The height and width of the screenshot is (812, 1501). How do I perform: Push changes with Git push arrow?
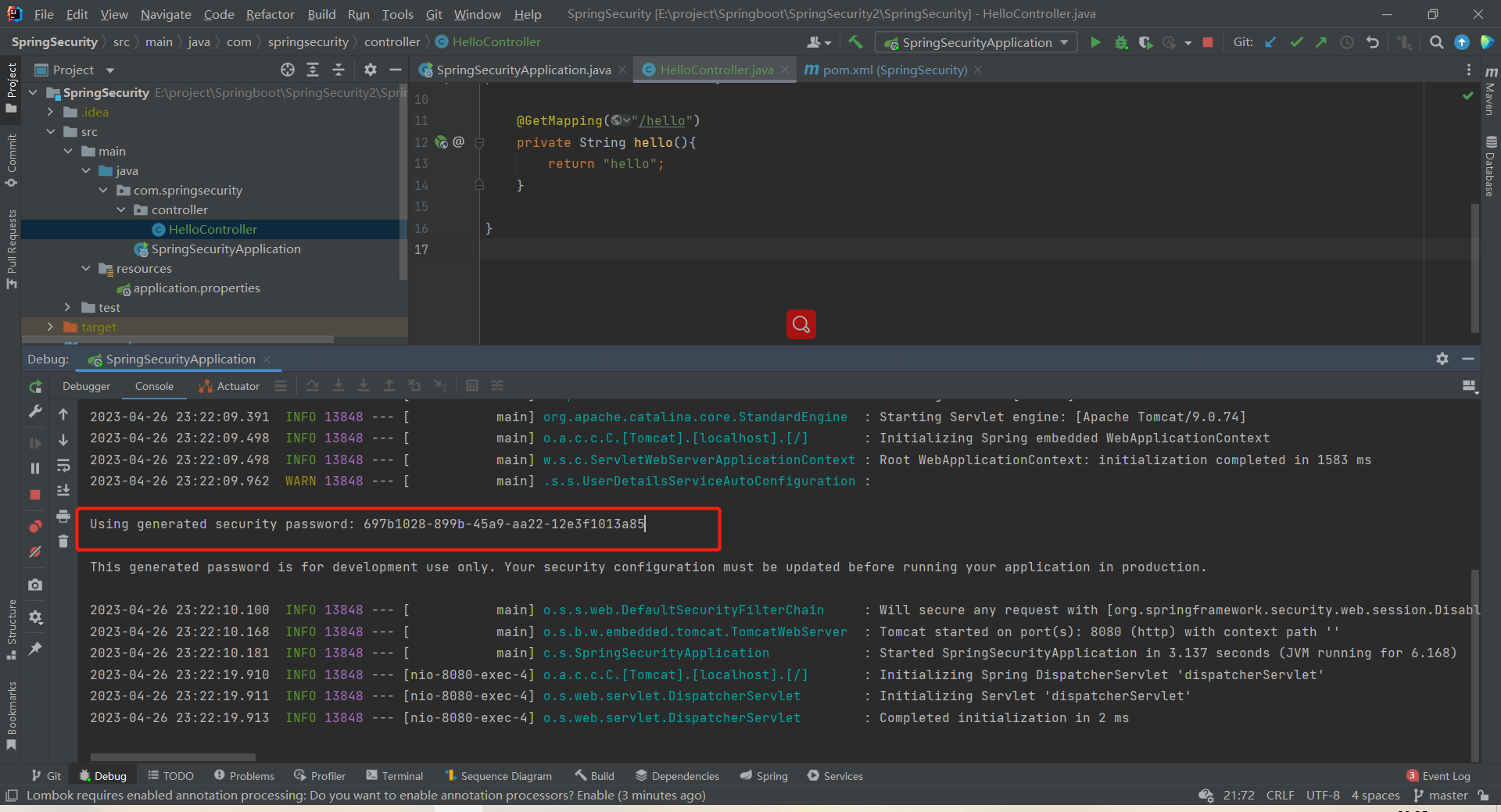pos(1321,42)
